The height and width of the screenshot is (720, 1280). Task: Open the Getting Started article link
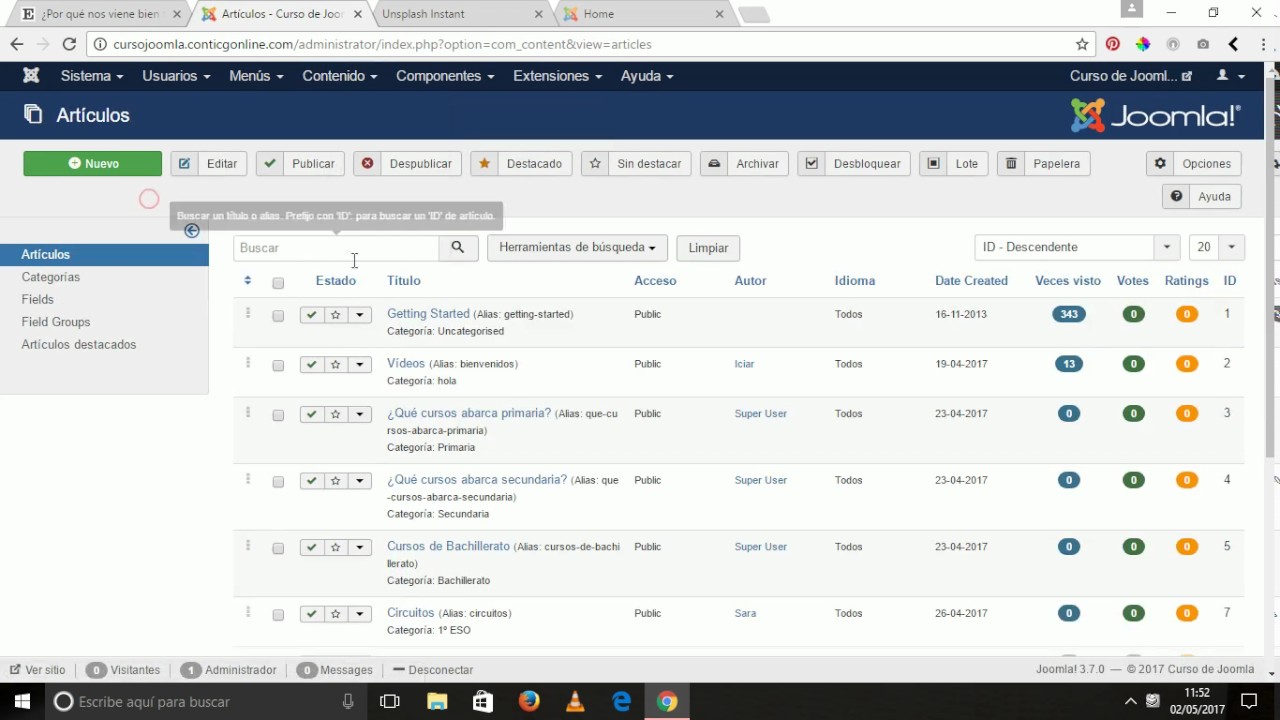[428, 314]
